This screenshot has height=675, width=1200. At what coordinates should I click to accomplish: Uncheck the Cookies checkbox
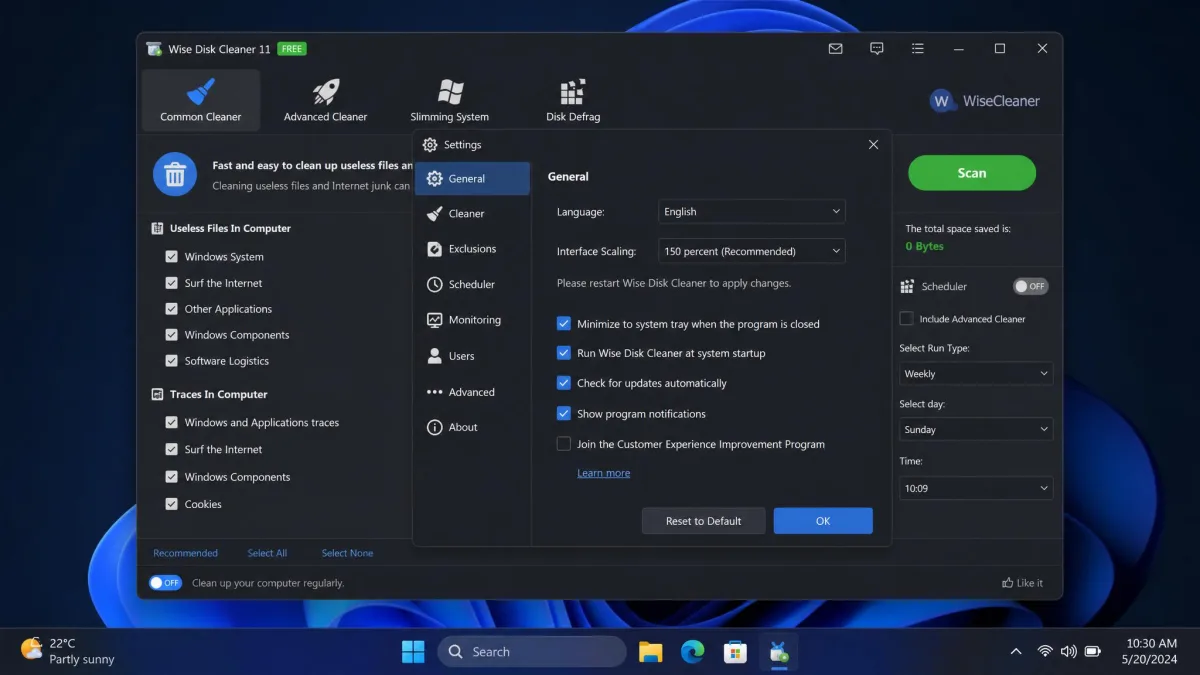click(x=172, y=504)
